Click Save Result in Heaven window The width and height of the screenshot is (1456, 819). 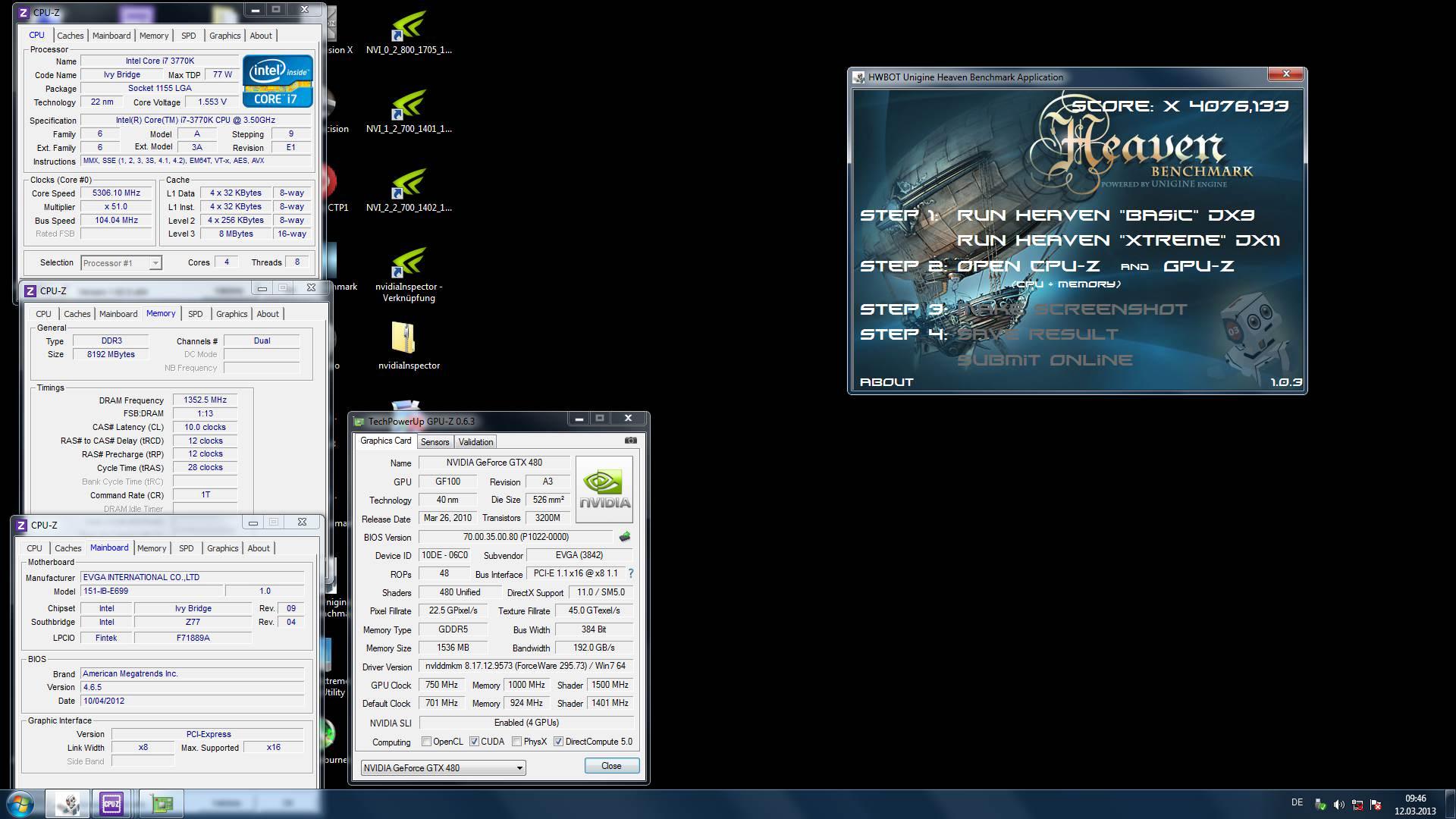[1037, 334]
